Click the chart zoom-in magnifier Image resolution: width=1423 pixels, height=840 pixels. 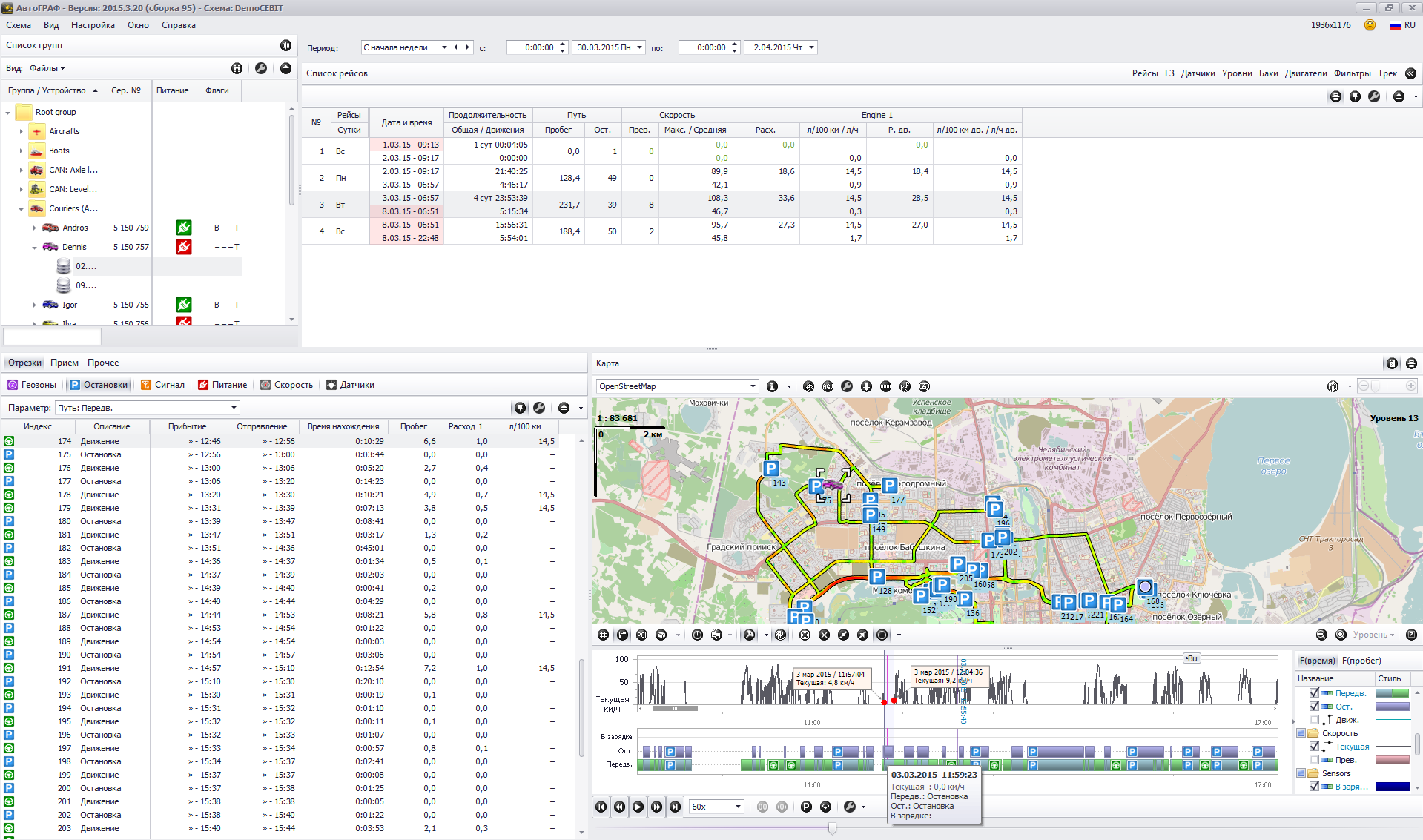point(1341,635)
